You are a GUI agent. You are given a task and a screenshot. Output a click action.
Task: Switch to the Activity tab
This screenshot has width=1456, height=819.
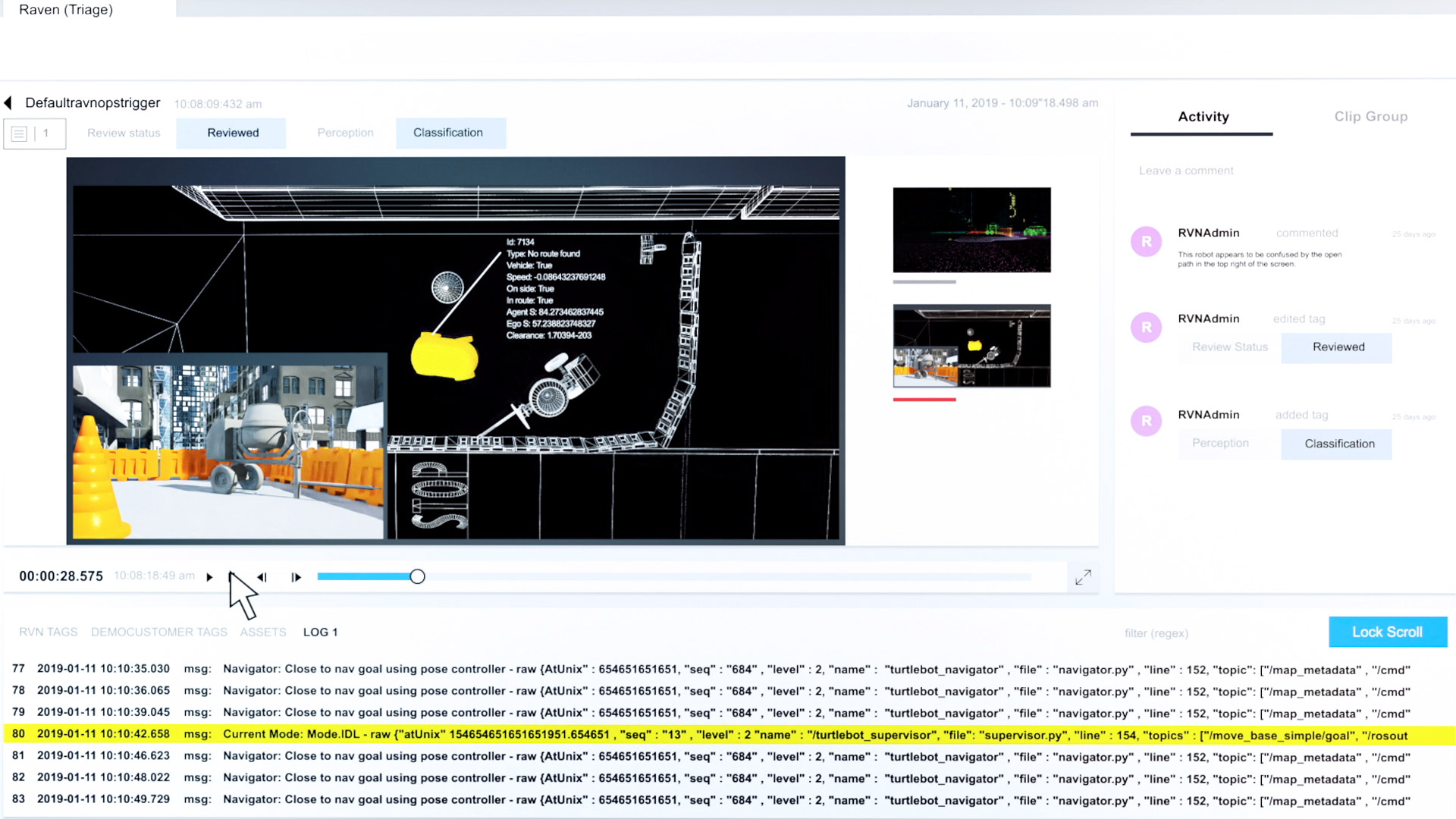pos(1203,117)
